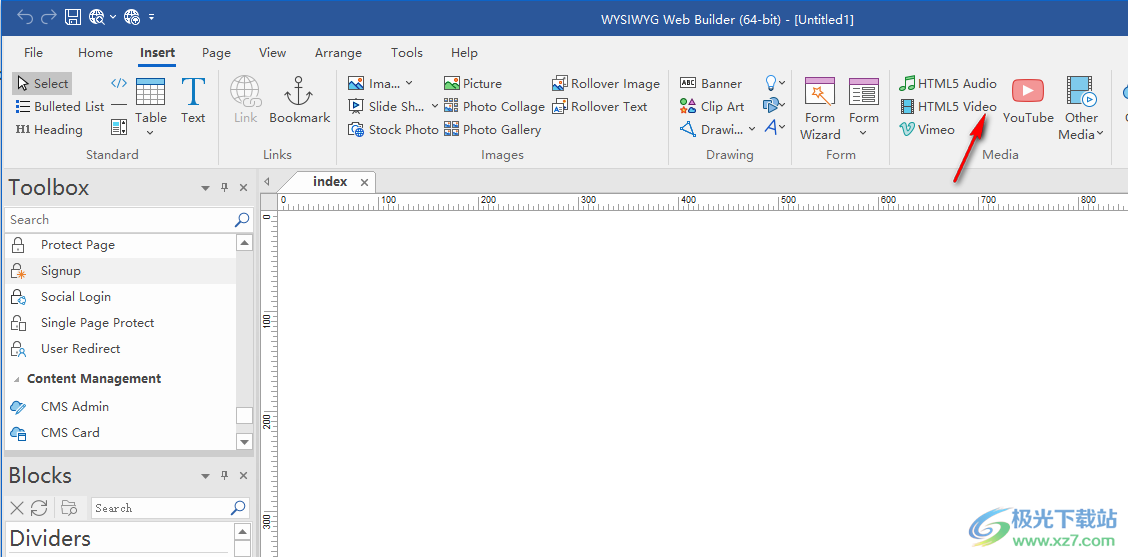1128x557 pixels.
Task: Open the Customize Quick Access Toolbar dropdown
Action: point(151,17)
